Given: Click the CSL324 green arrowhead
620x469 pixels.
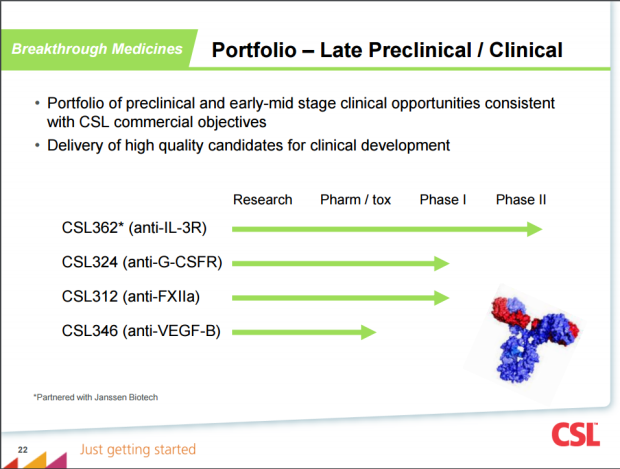Looking at the screenshot, I should [441, 263].
